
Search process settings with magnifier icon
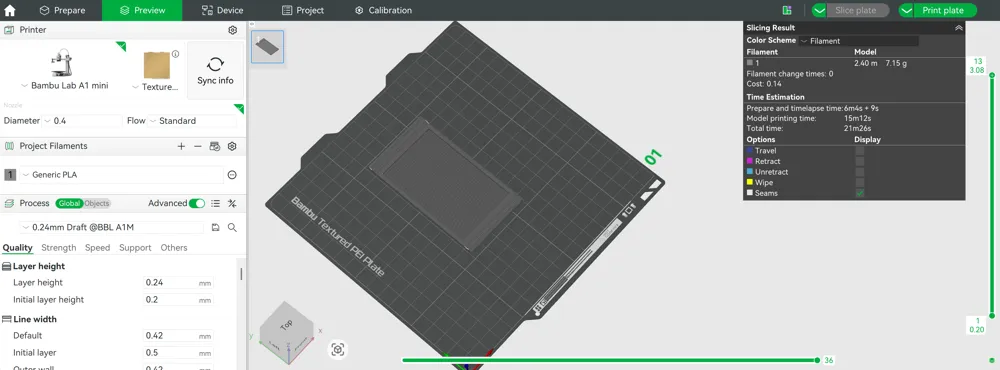click(x=232, y=227)
